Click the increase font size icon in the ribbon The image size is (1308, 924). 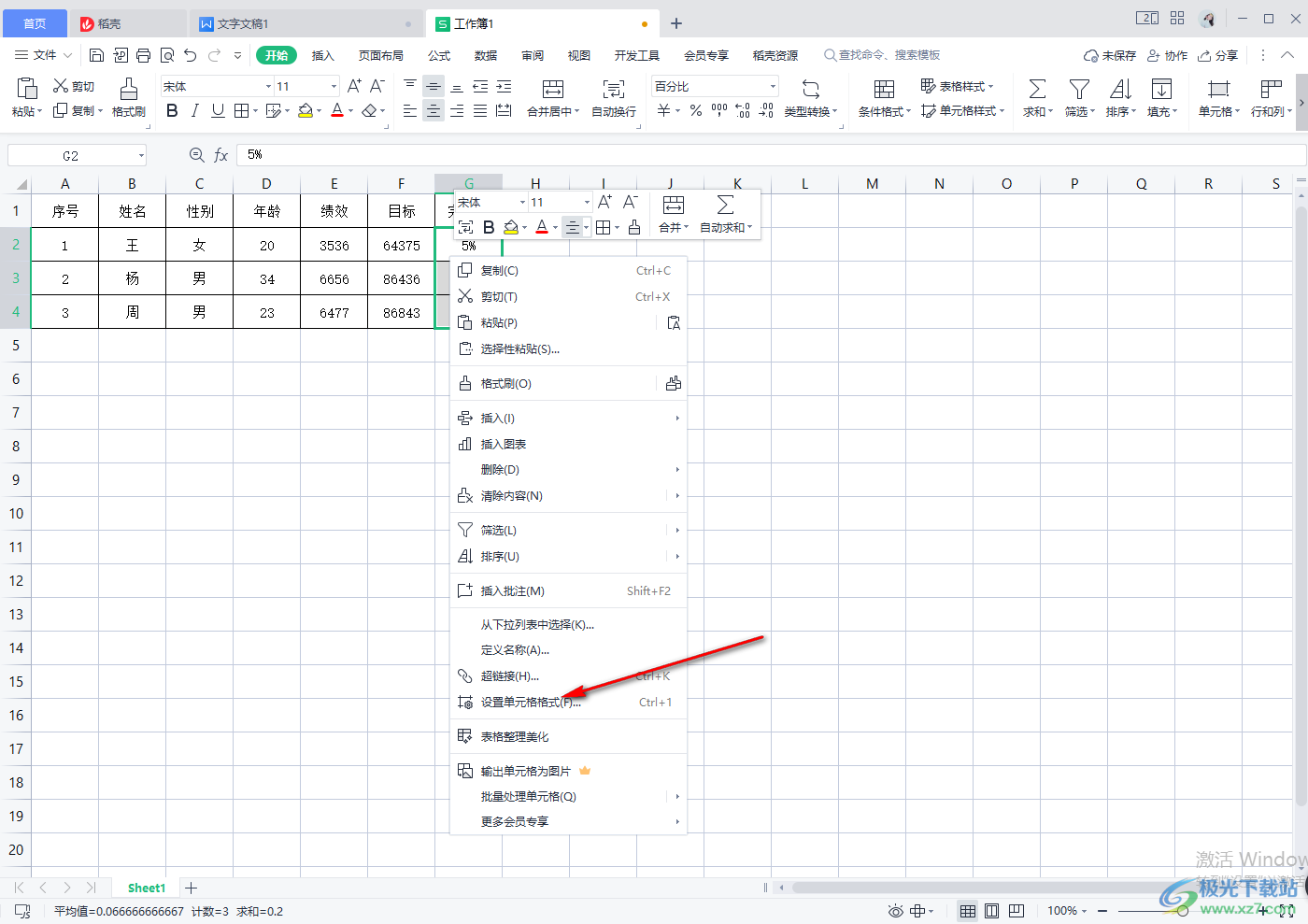click(354, 86)
